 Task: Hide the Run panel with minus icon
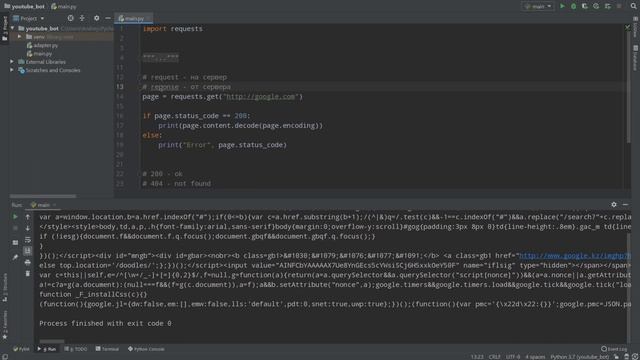coord(625,204)
